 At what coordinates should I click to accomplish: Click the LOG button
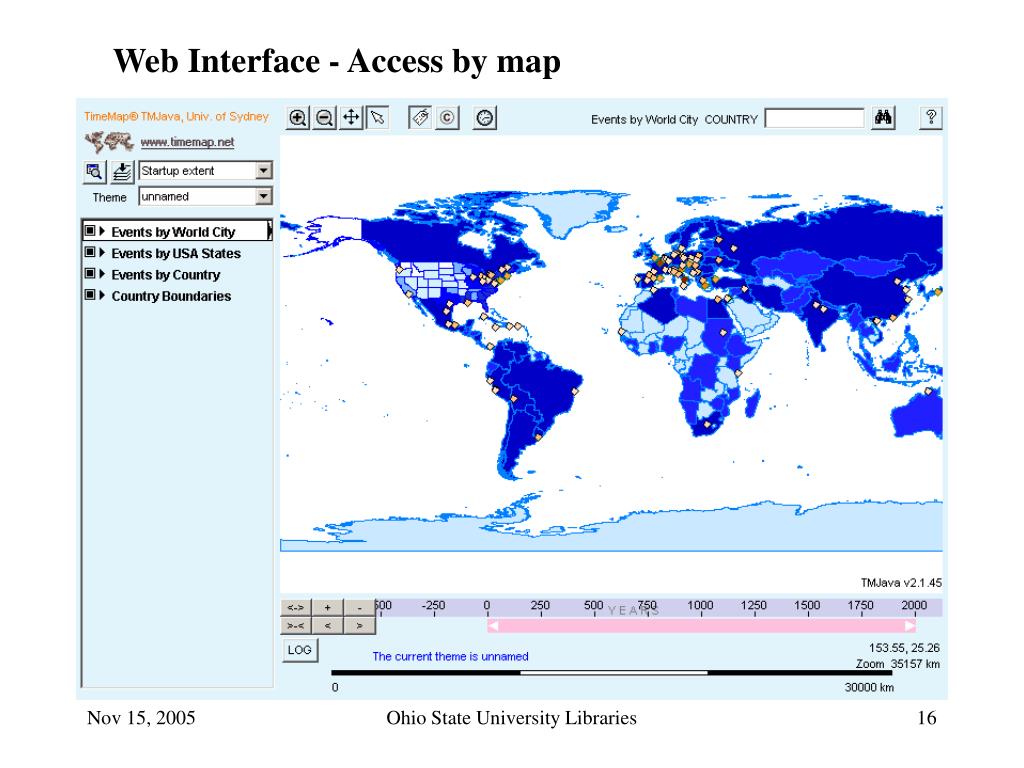pos(300,650)
